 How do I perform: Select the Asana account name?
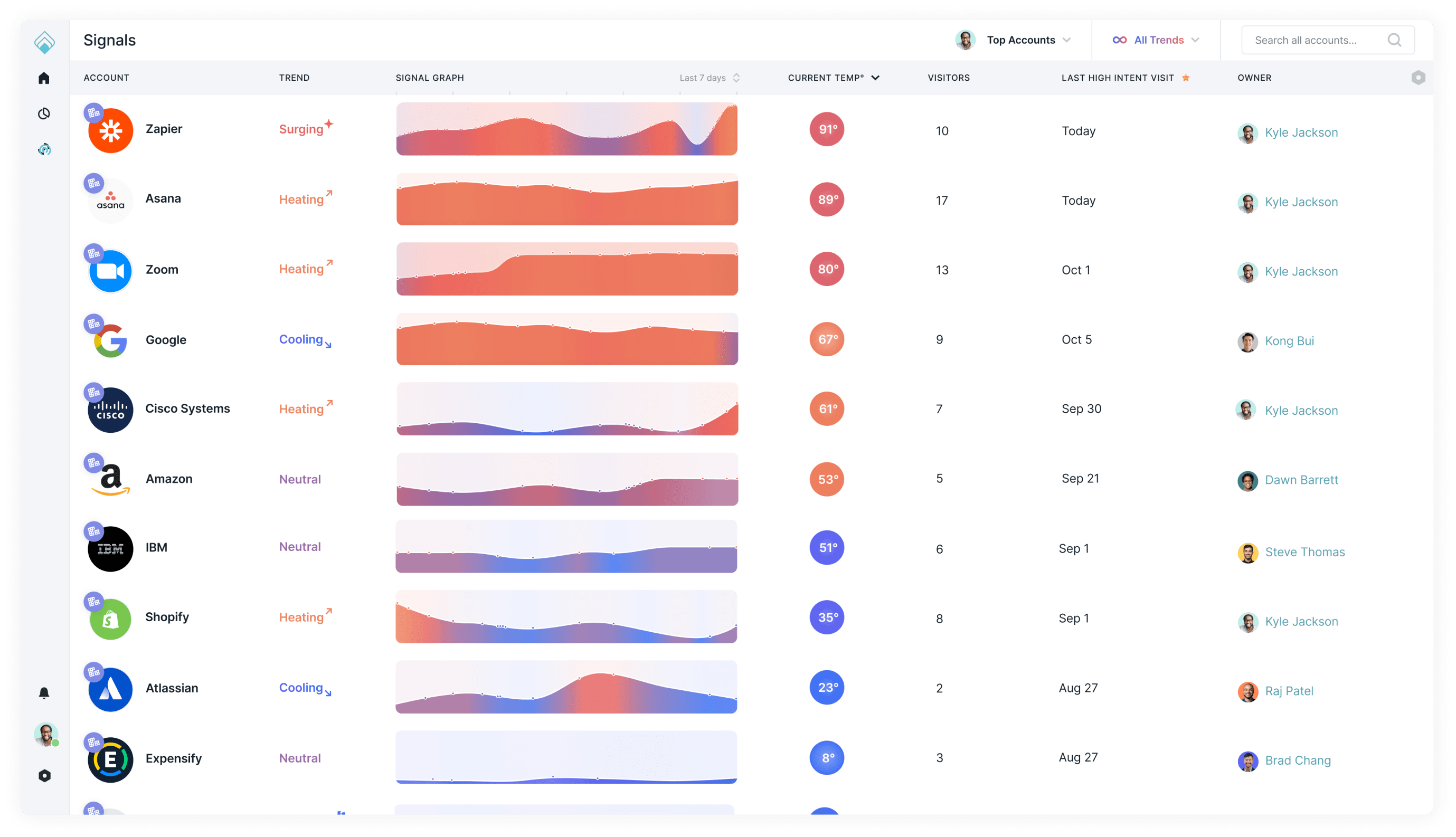(163, 199)
